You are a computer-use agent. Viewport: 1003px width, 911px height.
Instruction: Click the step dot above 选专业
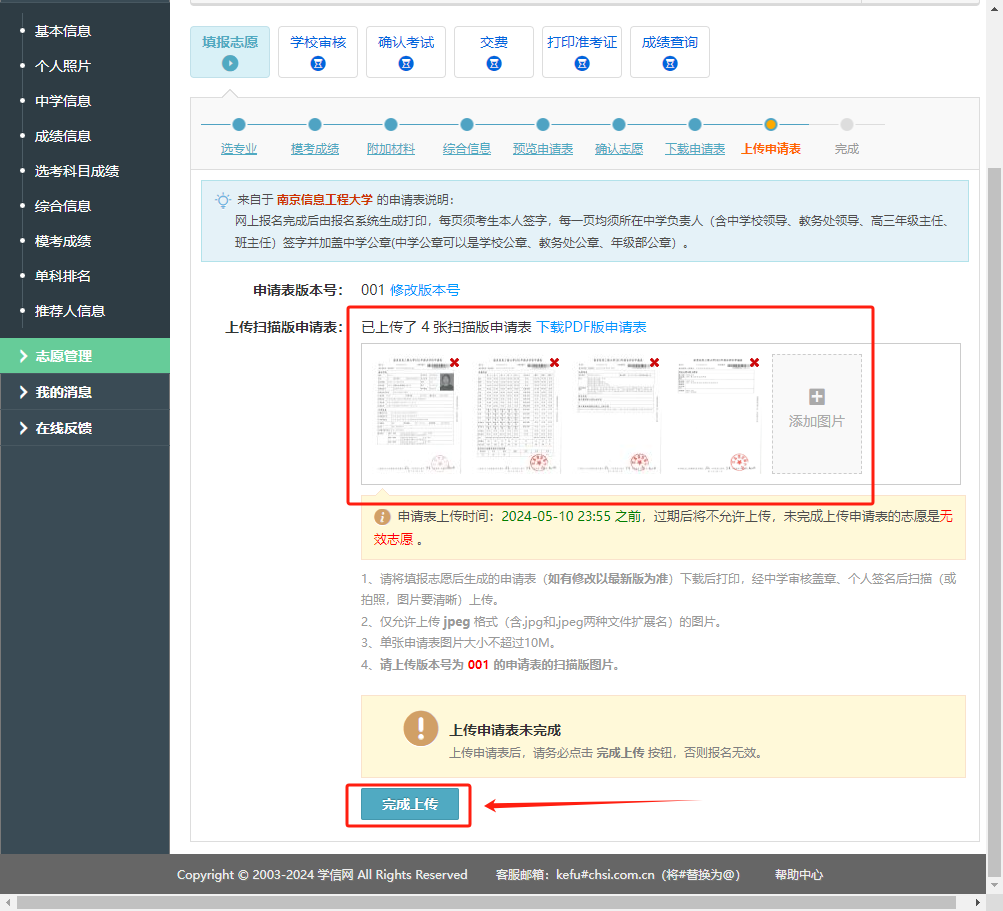point(239,124)
